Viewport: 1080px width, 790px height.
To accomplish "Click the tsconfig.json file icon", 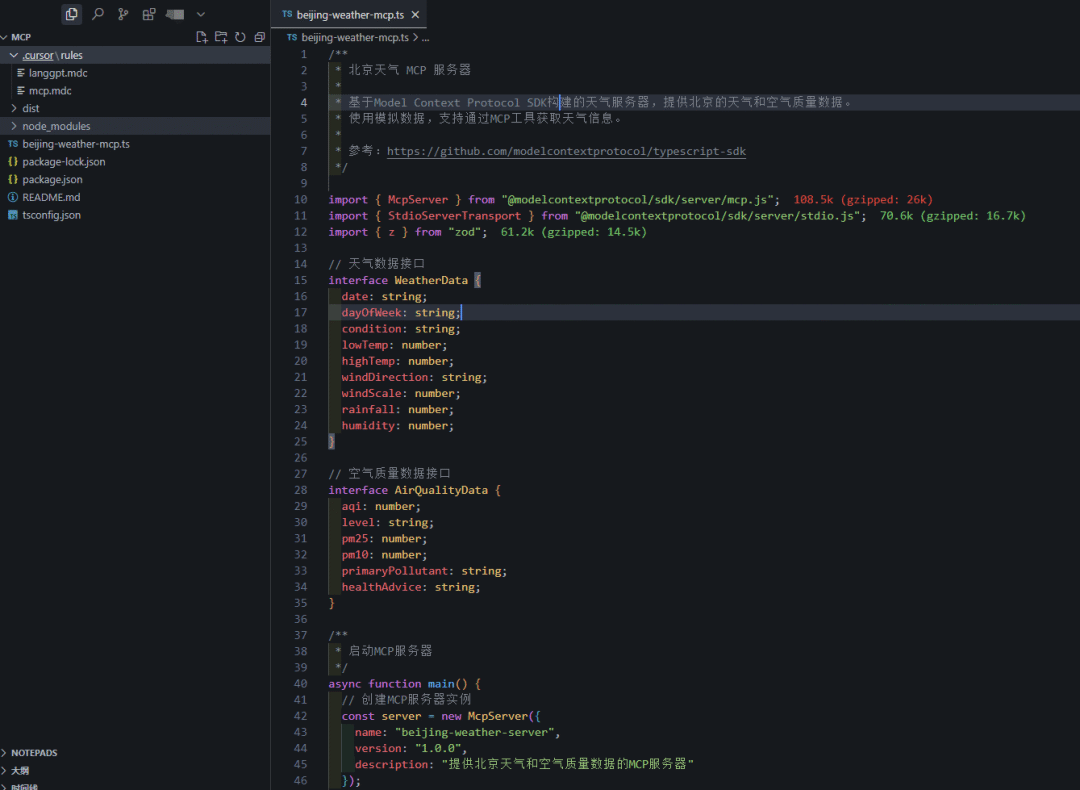I will [x=12, y=215].
